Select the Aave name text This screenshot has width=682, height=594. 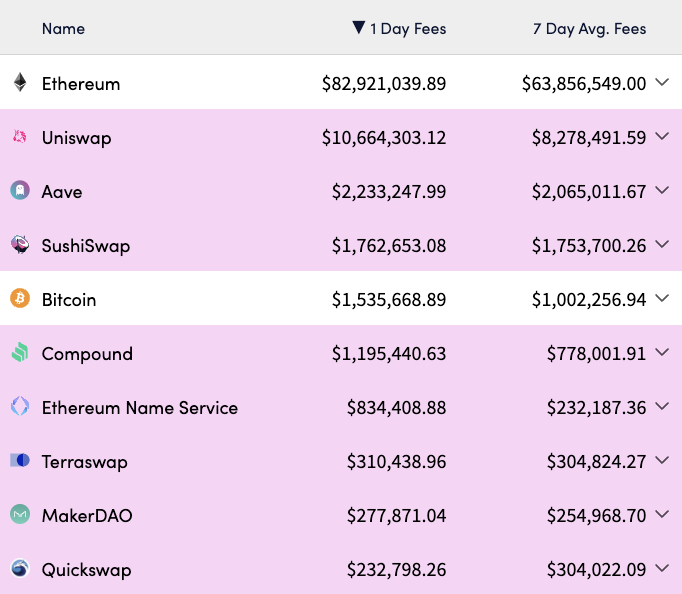[62, 192]
